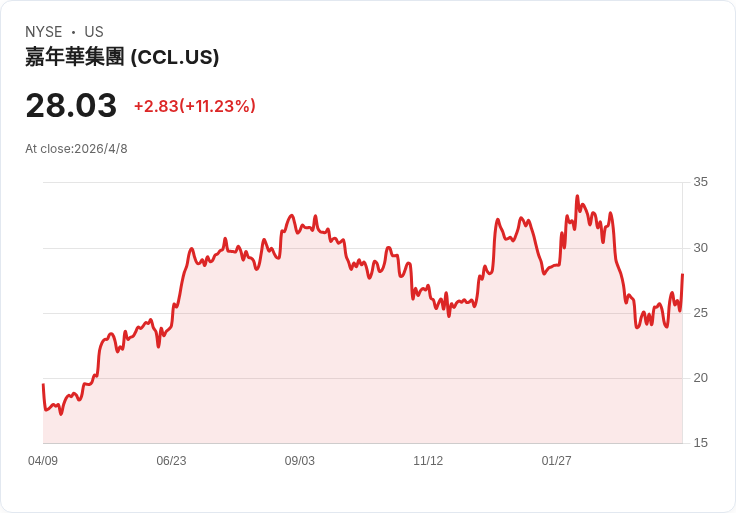Screen dimensions: 736x513
Task: Click the 30 price axis label
Action: point(700,248)
